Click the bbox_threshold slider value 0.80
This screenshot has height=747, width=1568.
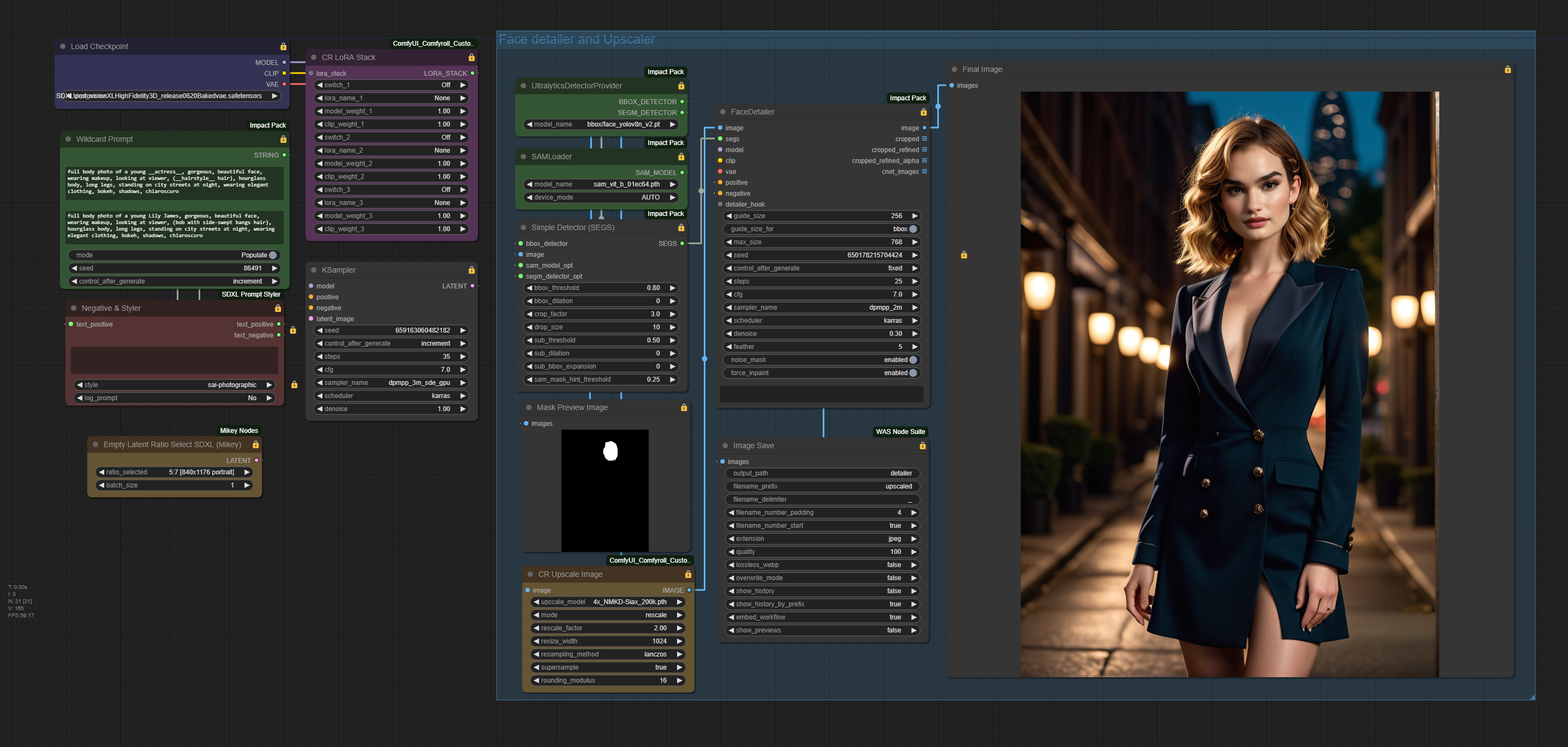coord(600,288)
